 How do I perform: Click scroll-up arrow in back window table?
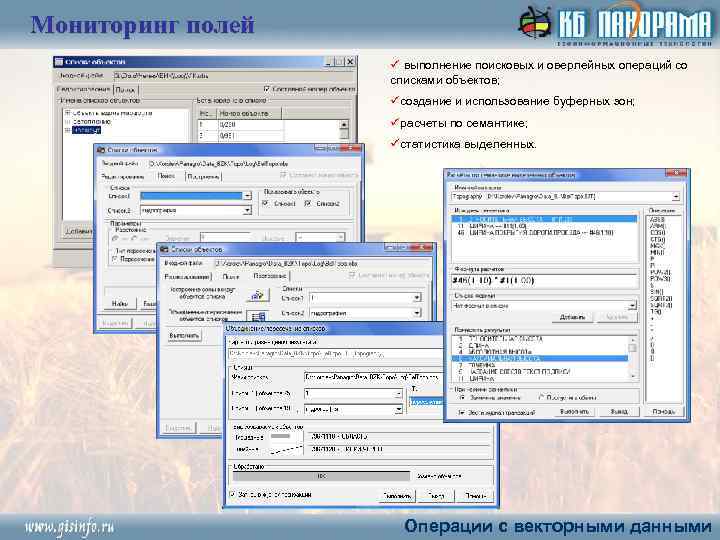(x=343, y=124)
